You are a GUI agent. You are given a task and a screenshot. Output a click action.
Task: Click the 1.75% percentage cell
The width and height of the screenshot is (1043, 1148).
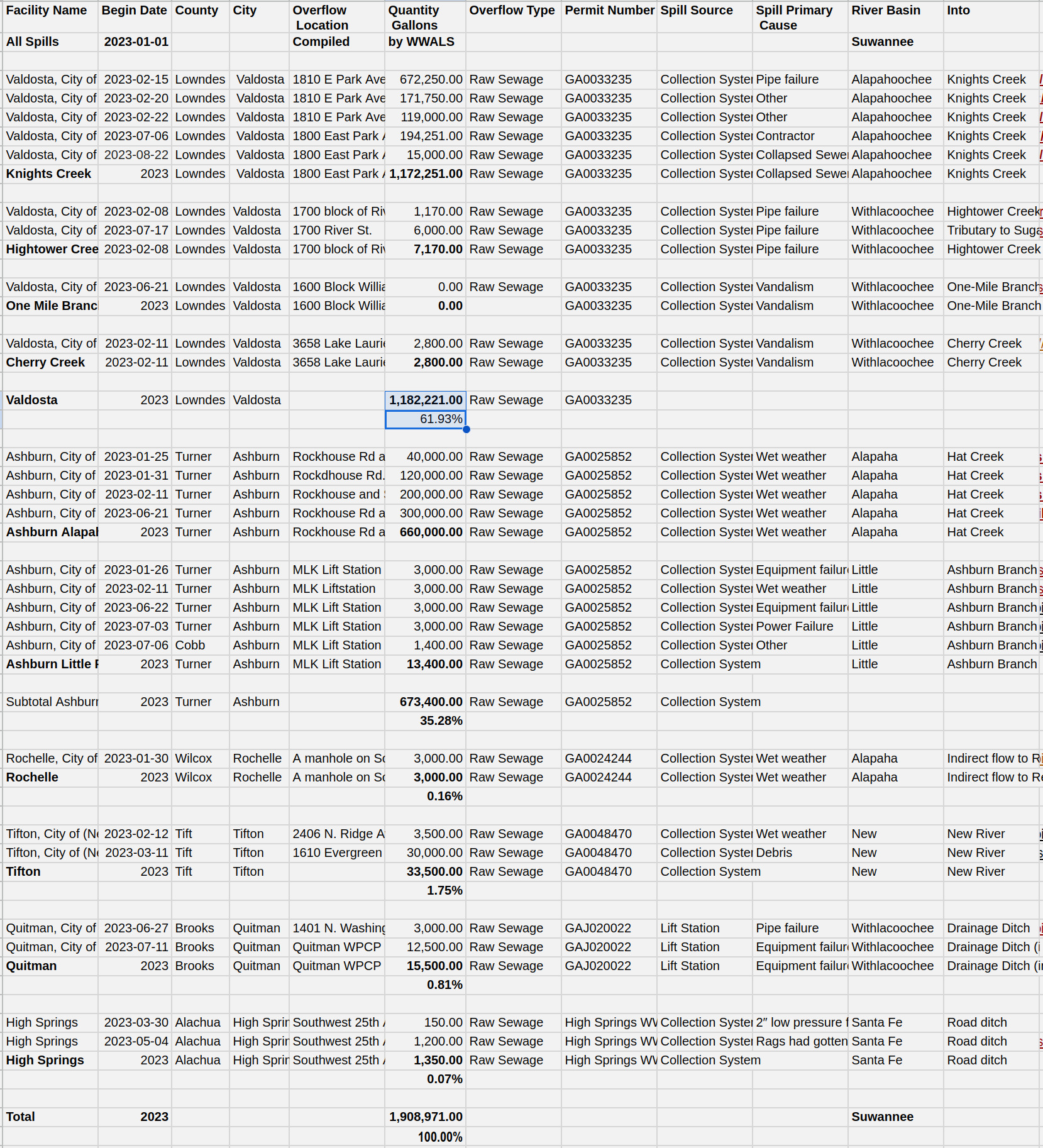click(426, 891)
